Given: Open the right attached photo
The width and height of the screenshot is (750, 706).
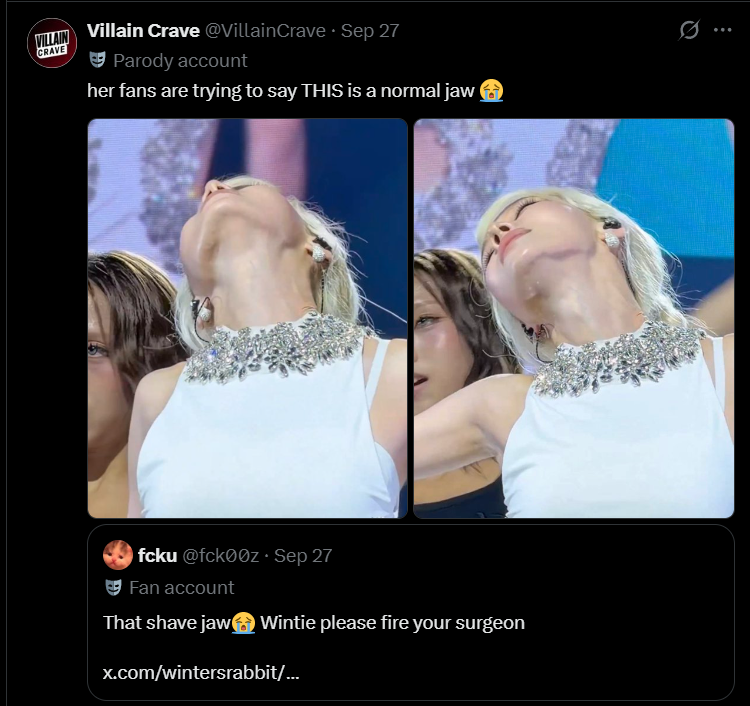Looking at the screenshot, I should (x=574, y=318).
